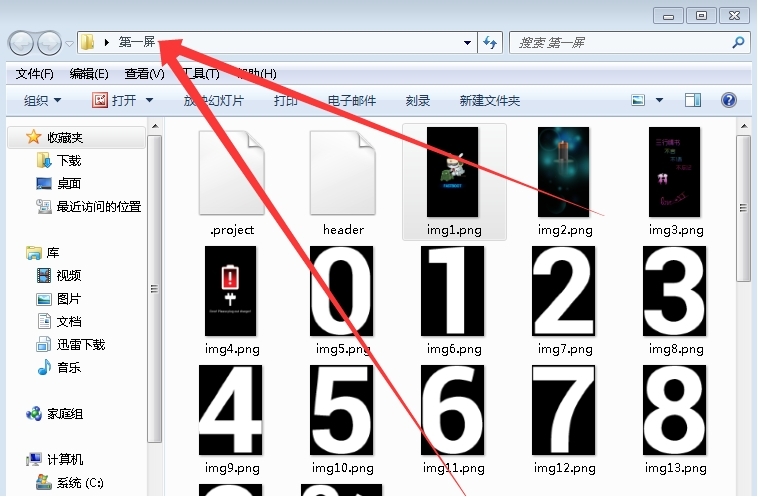This screenshot has height=497, width=758.
Task: Open the 文件(F) menu
Action: click(34, 74)
